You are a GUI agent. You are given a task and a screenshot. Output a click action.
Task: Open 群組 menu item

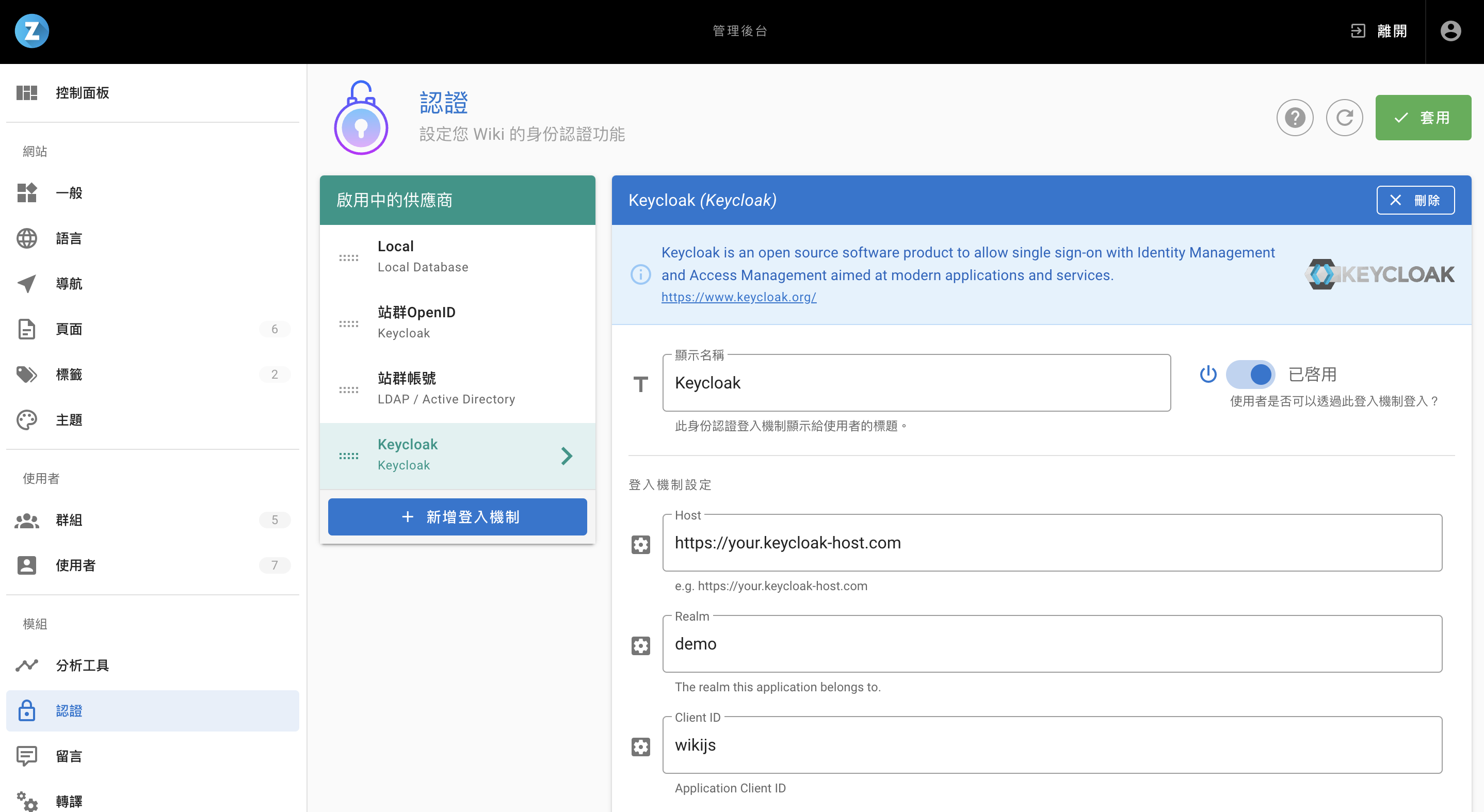point(152,520)
